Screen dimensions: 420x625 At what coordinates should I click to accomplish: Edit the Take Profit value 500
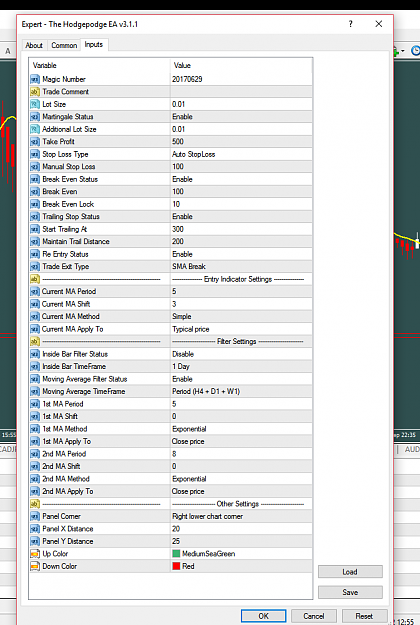point(241,142)
